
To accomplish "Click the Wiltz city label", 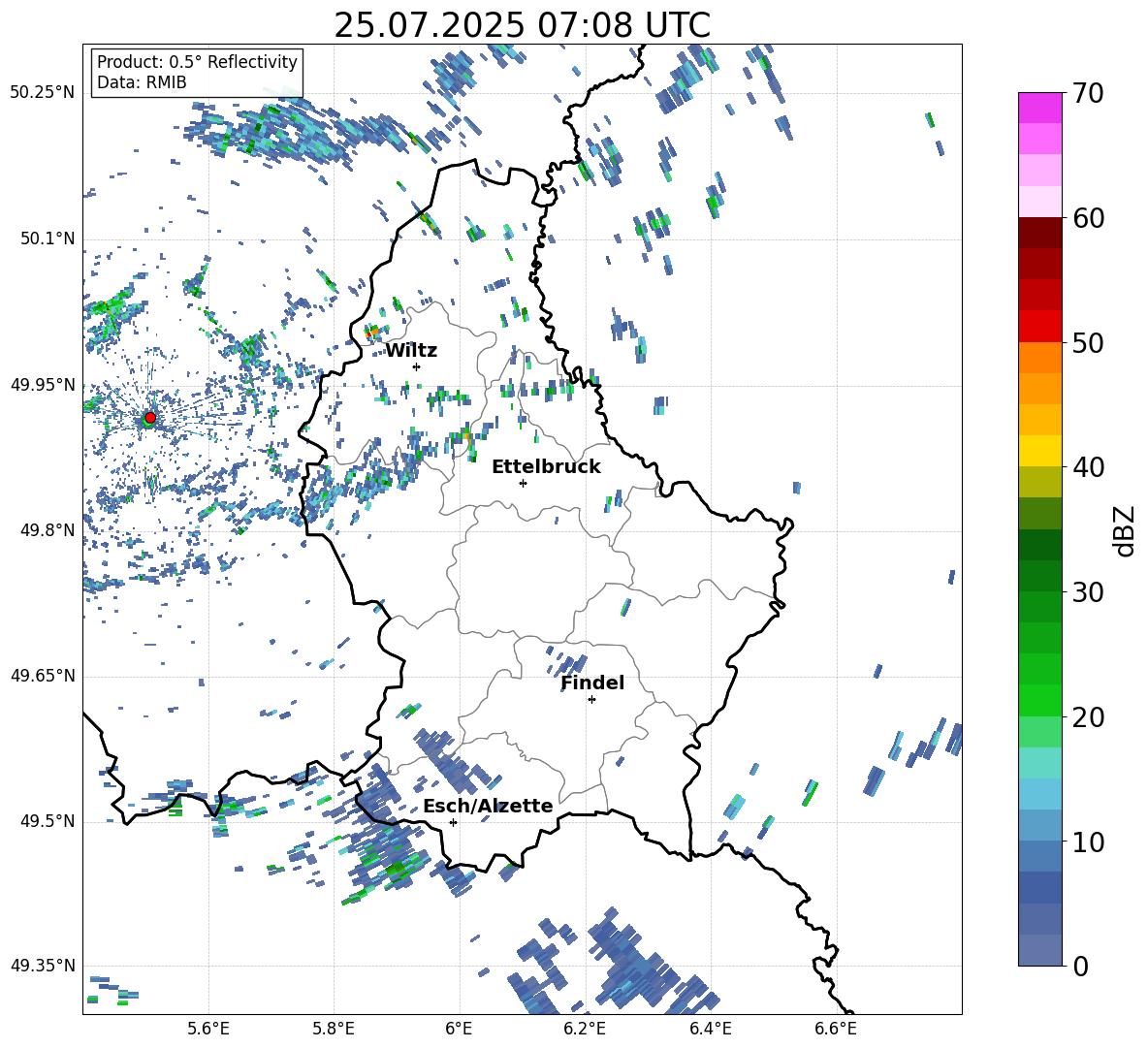I will pyautogui.click(x=411, y=351).
